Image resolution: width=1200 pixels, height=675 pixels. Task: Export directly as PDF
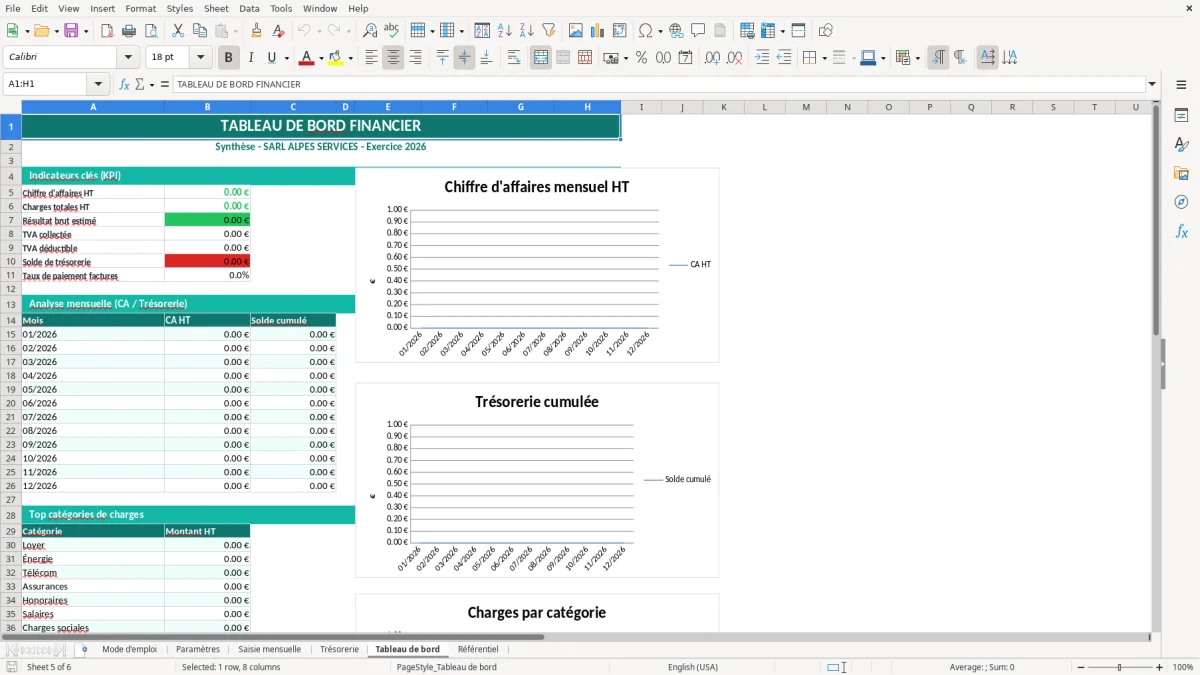click(106, 31)
